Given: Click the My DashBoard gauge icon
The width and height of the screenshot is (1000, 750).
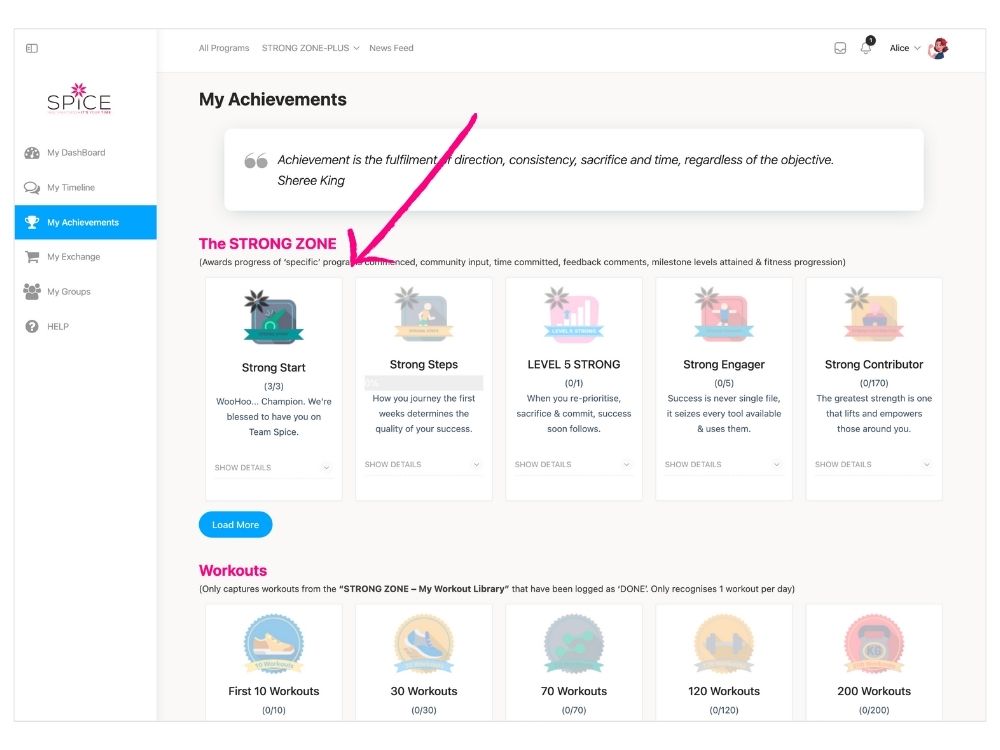Looking at the screenshot, I should coord(32,153).
